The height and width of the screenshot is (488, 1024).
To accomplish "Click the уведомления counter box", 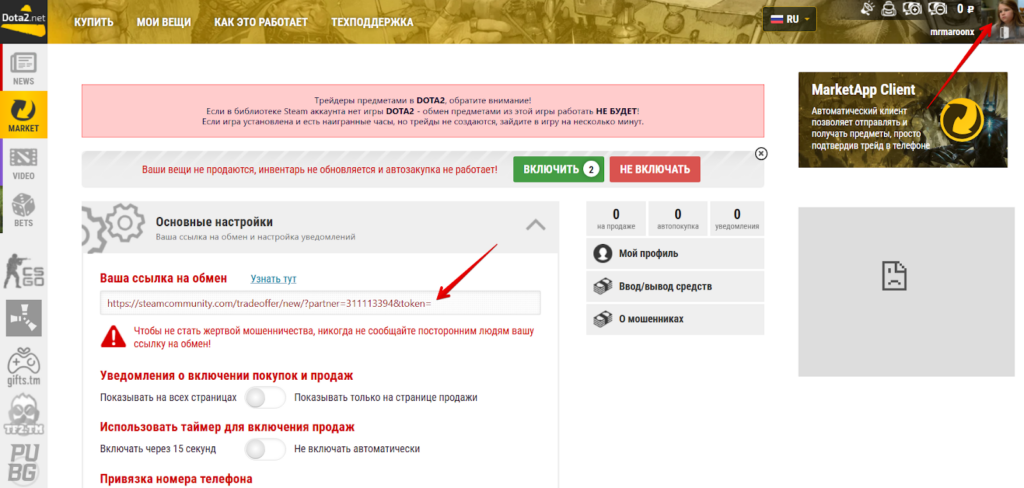I will [737, 219].
